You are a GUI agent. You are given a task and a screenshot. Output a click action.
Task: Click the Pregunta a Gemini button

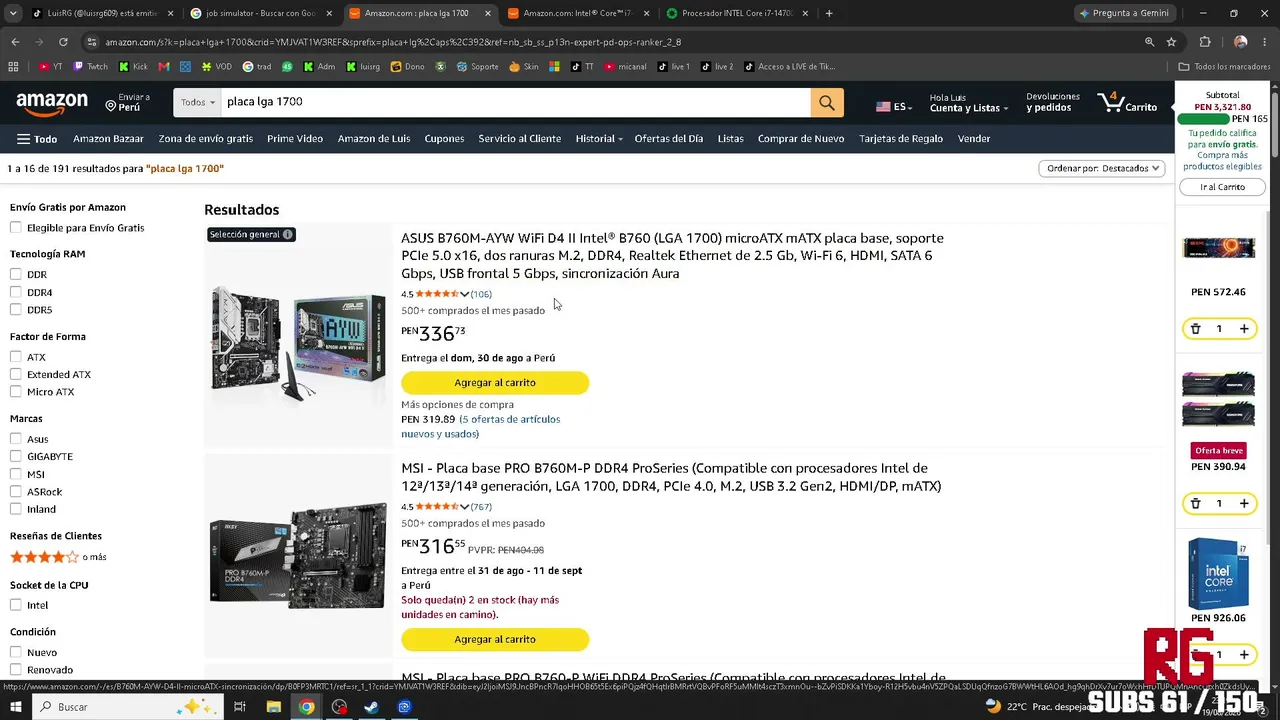click(1123, 13)
